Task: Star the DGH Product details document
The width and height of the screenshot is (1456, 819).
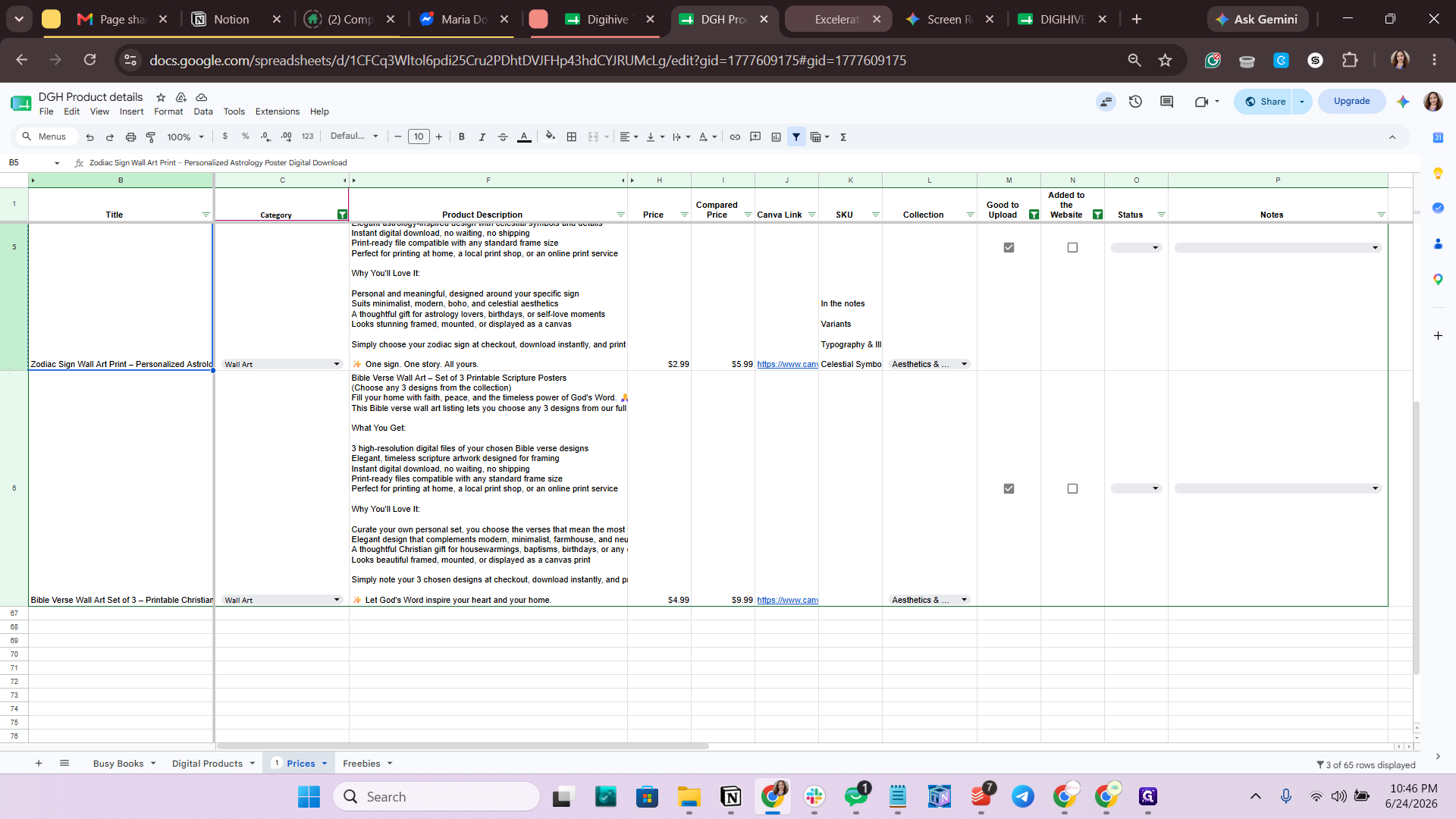Action: pyautogui.click(x=161, y=97)
